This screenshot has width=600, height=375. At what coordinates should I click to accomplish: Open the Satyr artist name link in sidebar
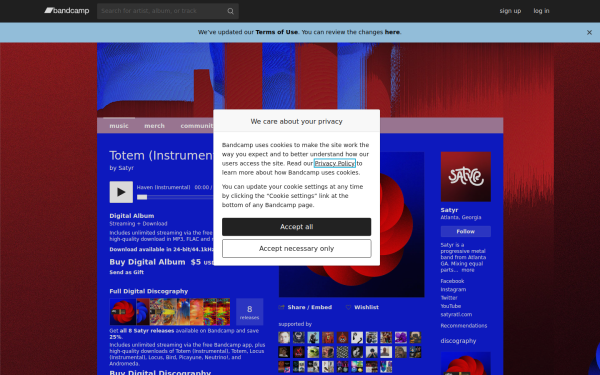(x=449, y=210)
